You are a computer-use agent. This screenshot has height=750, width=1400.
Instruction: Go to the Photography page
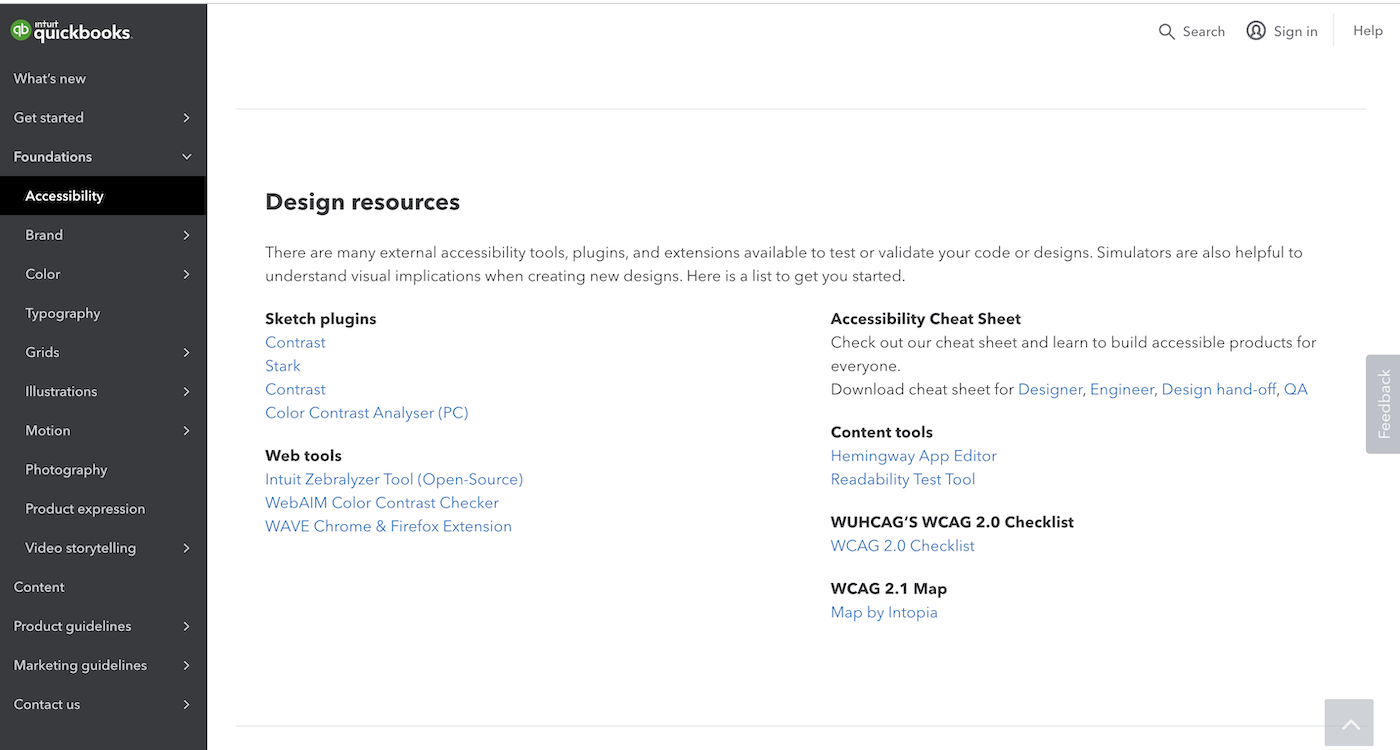(66, 470)
